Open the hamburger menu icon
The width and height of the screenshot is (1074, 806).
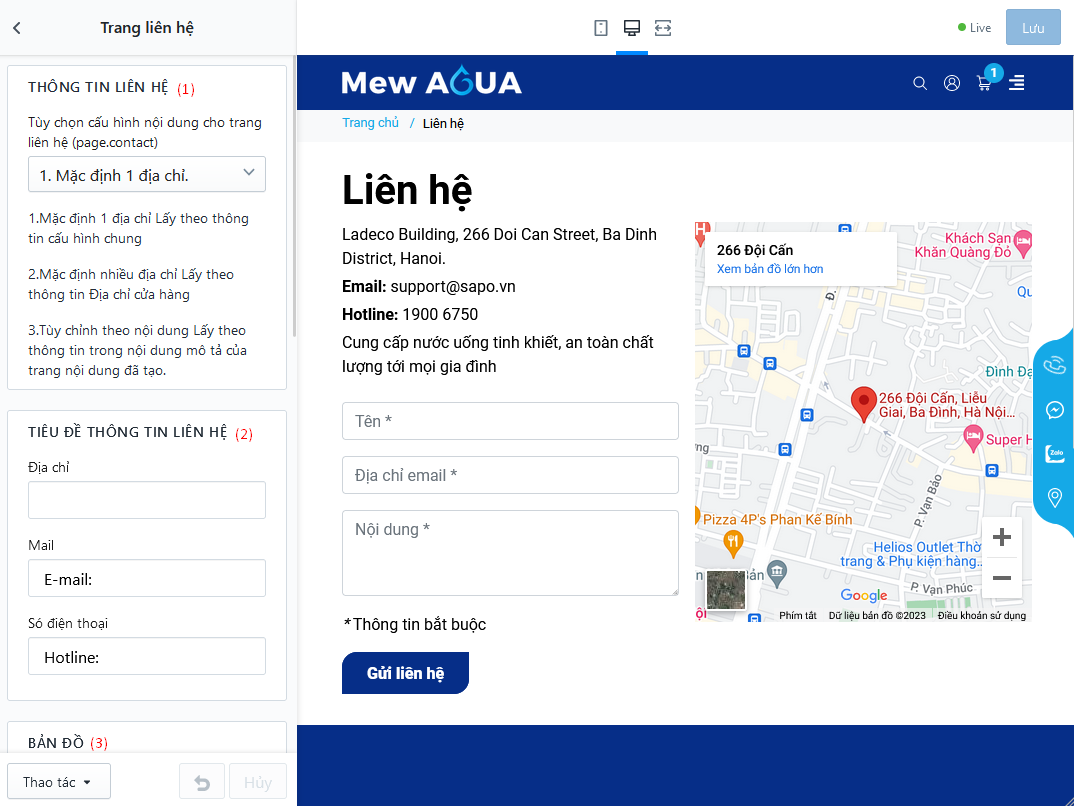click(x=1016, y=83)
